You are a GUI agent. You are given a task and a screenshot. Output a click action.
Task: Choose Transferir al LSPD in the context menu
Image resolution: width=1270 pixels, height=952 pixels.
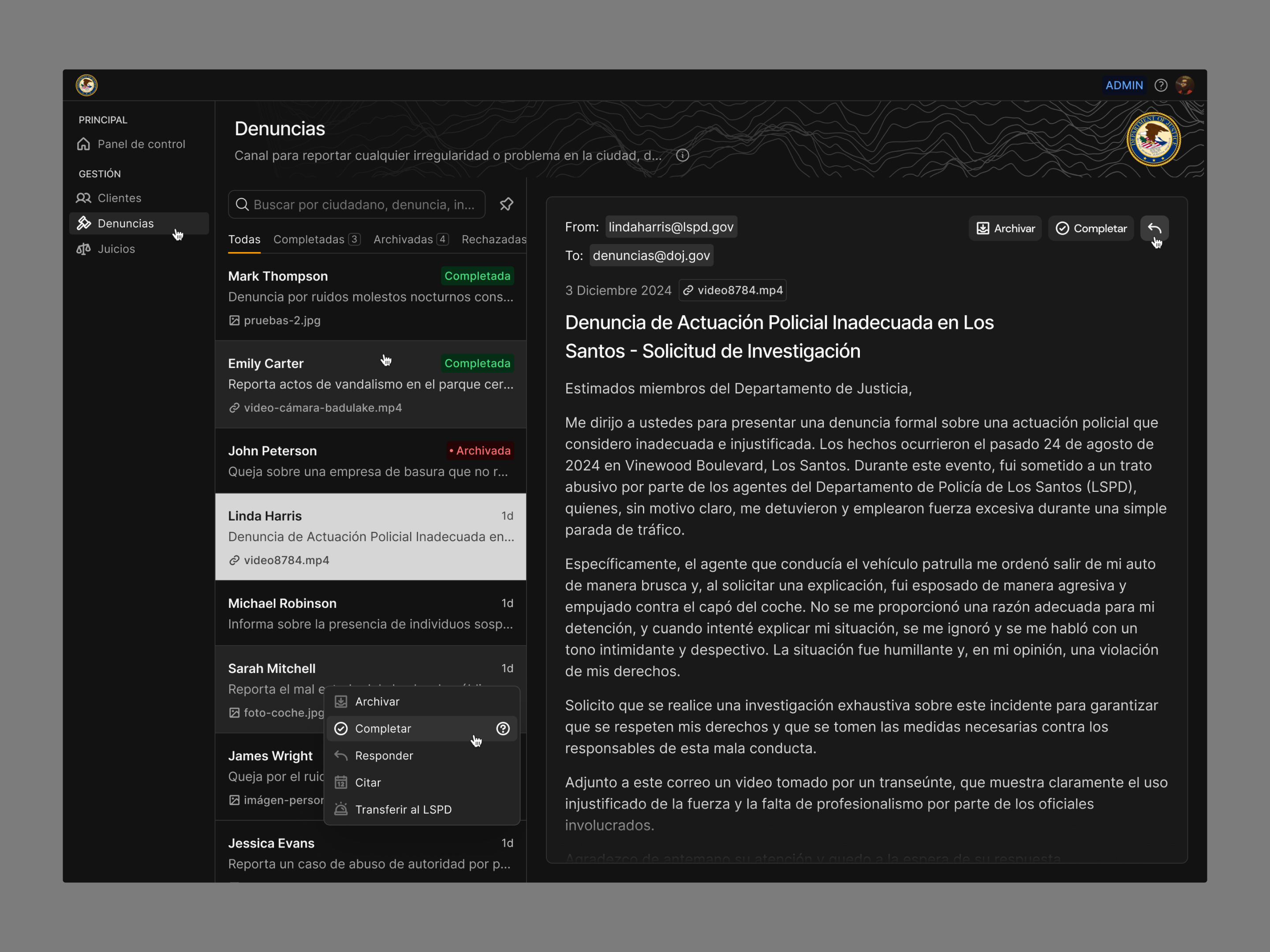pos(422,810)
